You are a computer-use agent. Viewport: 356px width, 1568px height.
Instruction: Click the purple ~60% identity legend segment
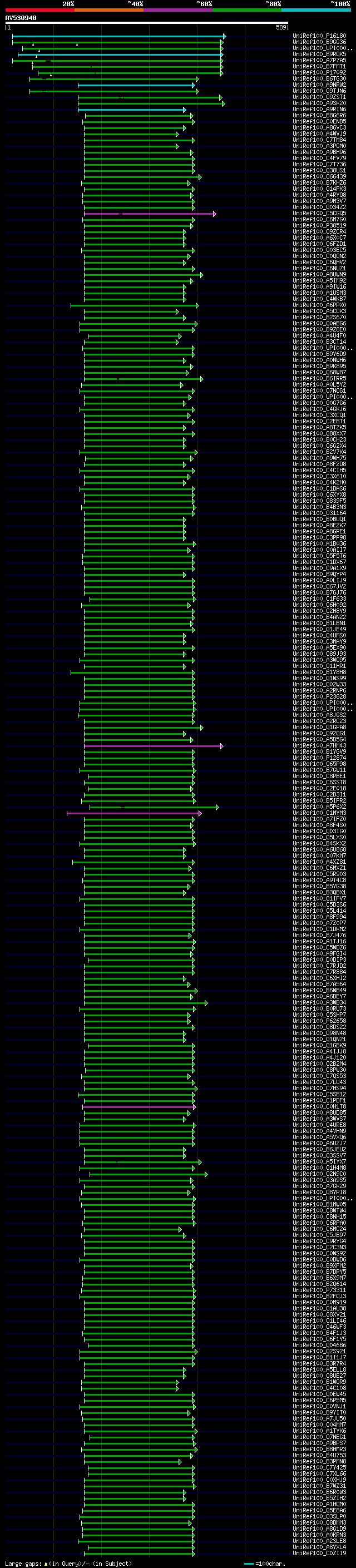(x=179, y=10)
